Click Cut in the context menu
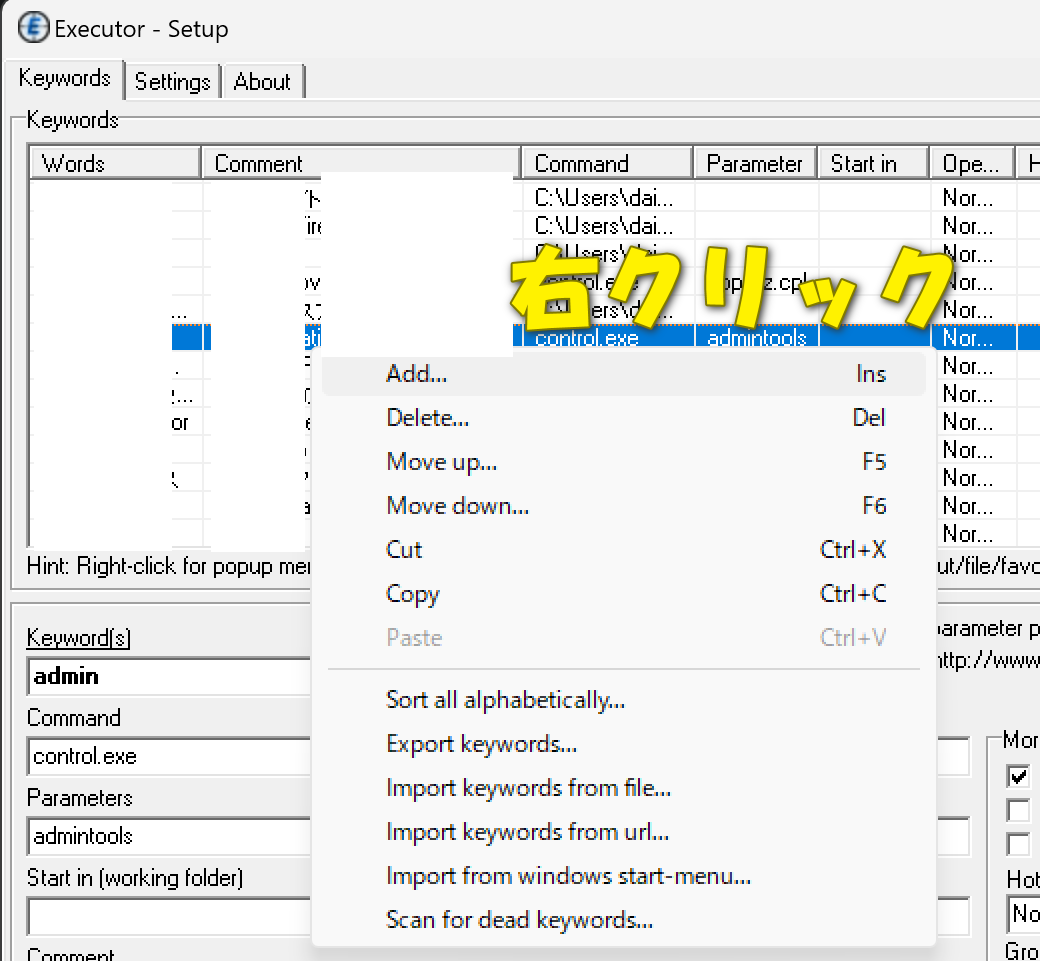 tap(623, 550)
